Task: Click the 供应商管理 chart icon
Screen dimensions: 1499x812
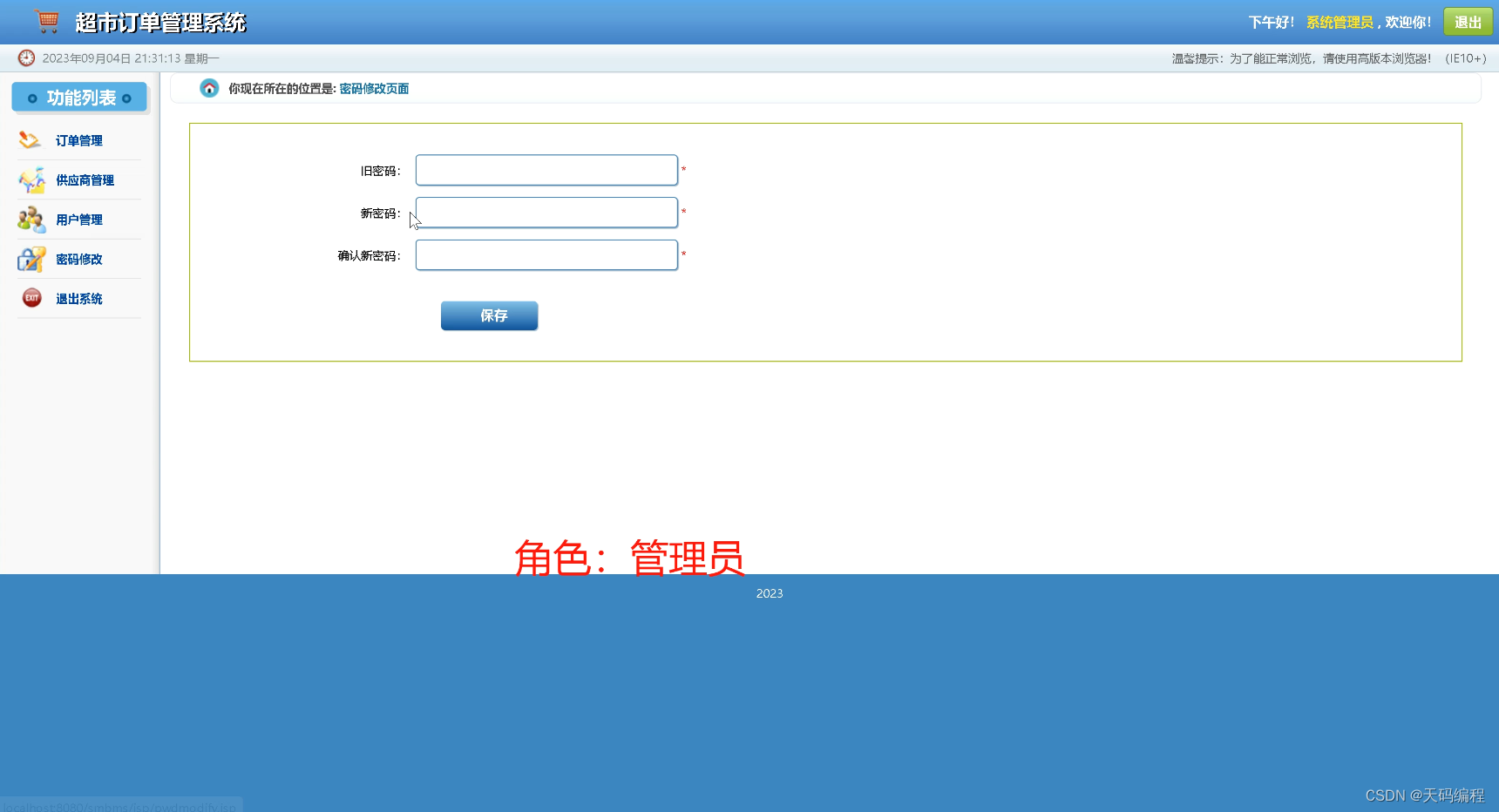Action: (x=31, y=179)
